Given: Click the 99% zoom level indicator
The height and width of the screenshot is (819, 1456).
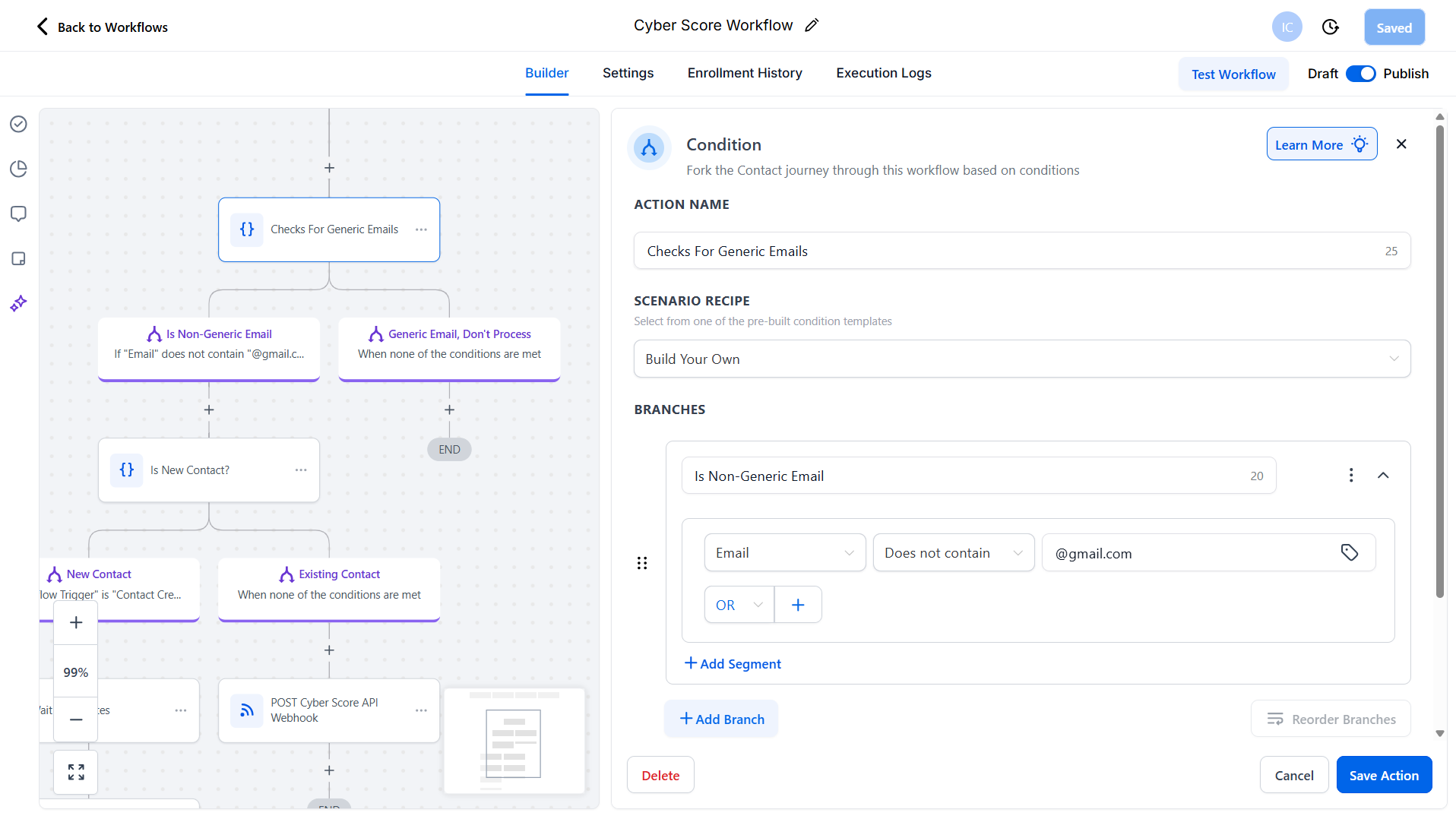Looking at the screenshot, I should [x=76, y=672].
